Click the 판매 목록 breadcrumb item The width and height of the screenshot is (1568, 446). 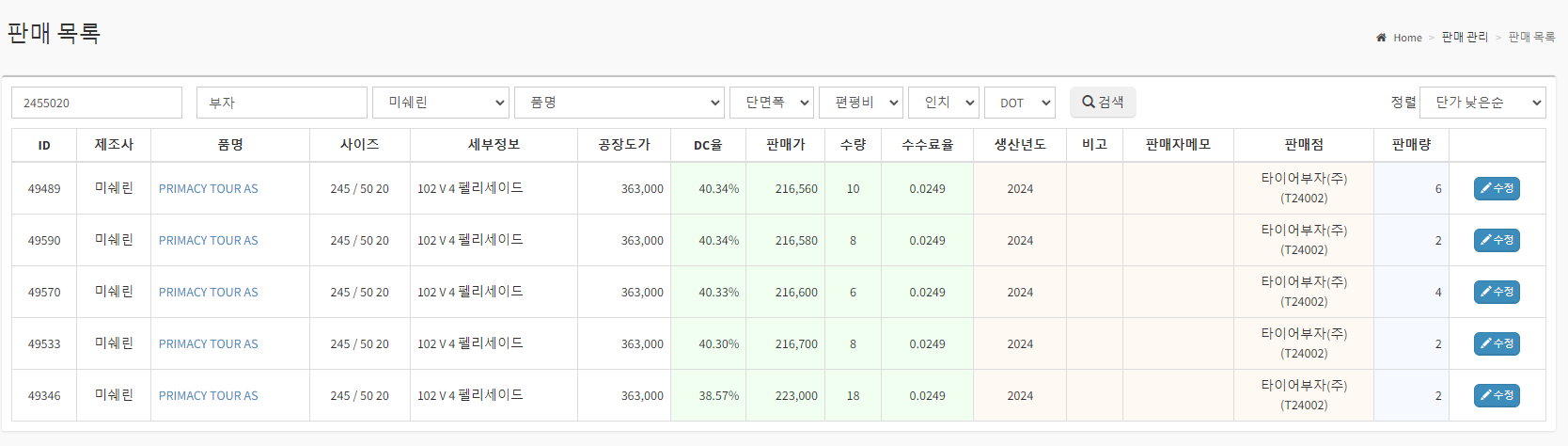pyautogui.click(x=1531, y=38)
